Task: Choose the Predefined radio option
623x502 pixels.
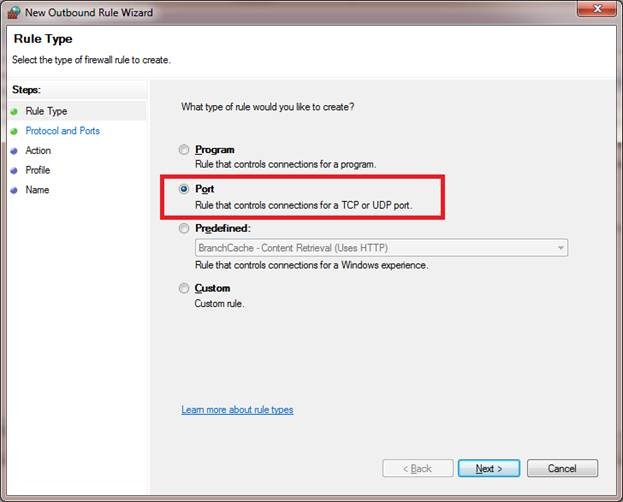Action: (183, 228)
